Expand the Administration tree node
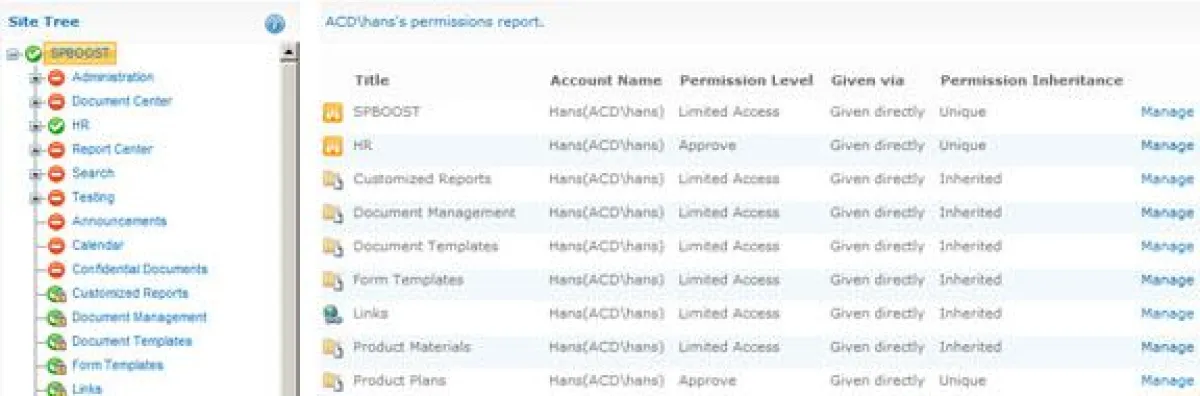Image resolution: width=1200 pixels, height=396 pixels. tap(36, 78)
